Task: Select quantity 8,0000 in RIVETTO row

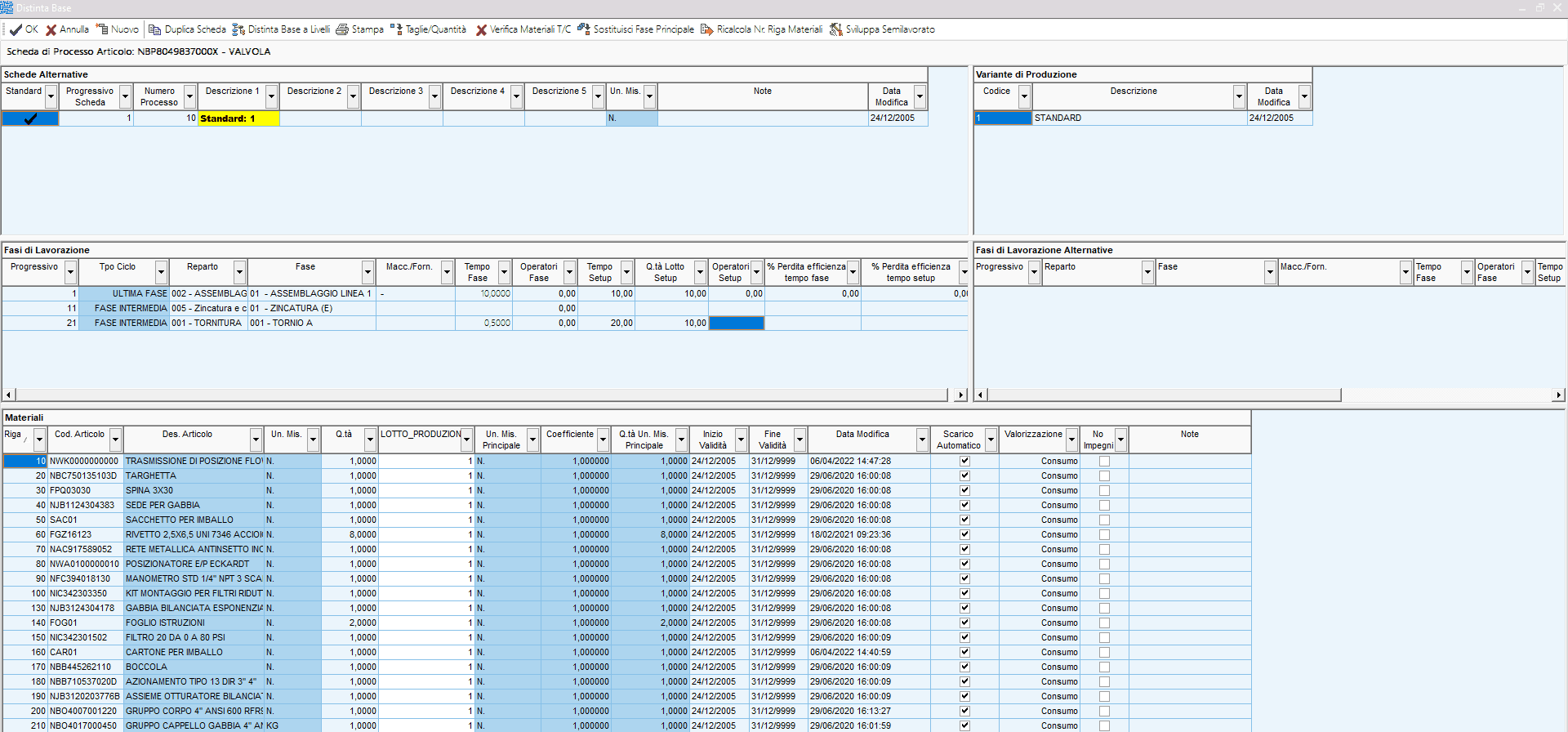Action: [x=350, y=534]
